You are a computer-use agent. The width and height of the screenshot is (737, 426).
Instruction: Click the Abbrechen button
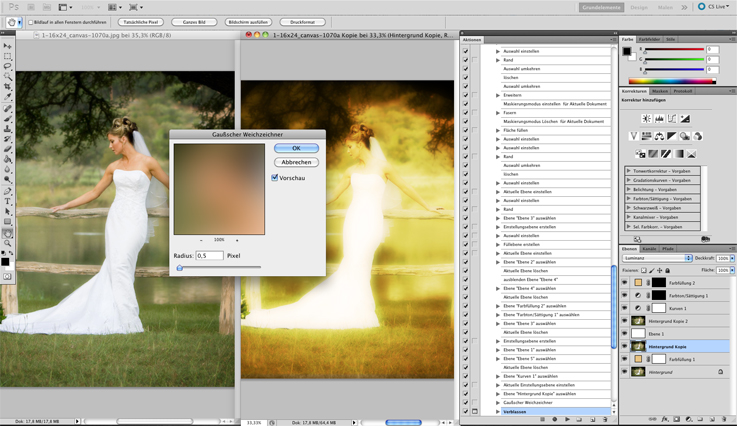tap(296, 162)
